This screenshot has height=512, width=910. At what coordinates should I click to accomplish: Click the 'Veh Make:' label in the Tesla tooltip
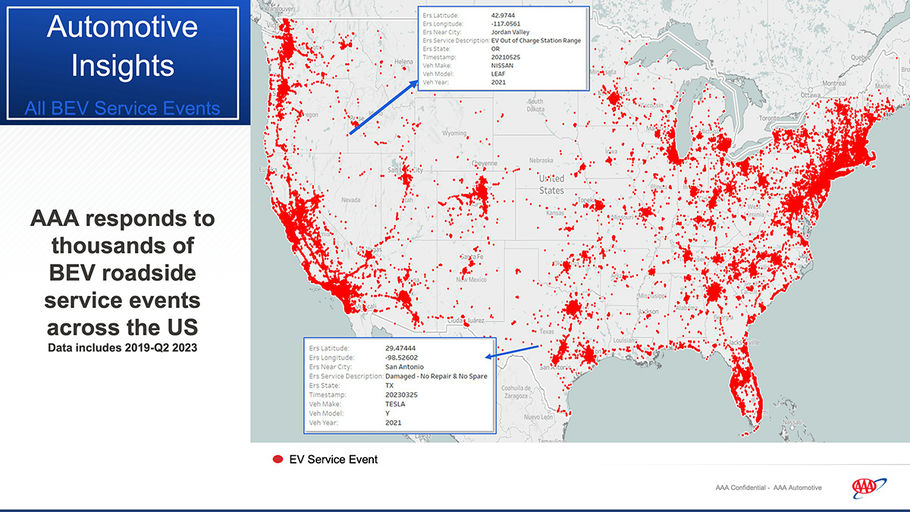pyautogui.click(x=324, y=404)
